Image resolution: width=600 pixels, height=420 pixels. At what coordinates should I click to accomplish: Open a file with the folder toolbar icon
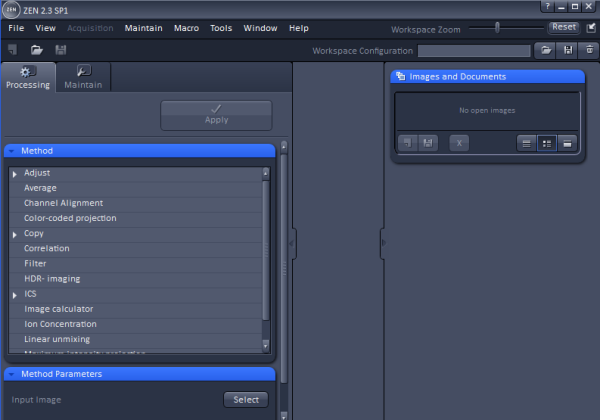37,50
